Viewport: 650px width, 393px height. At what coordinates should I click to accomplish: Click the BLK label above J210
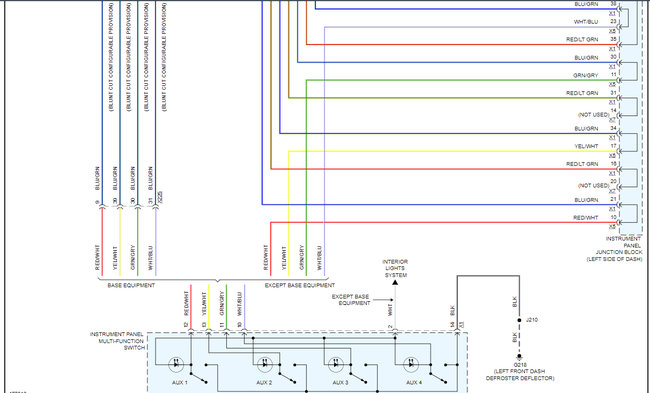(514, 301)
